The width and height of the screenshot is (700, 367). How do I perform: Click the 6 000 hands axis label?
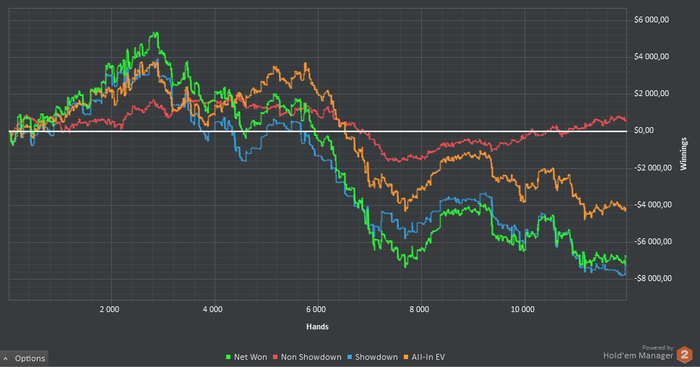[x=316, y=309]
